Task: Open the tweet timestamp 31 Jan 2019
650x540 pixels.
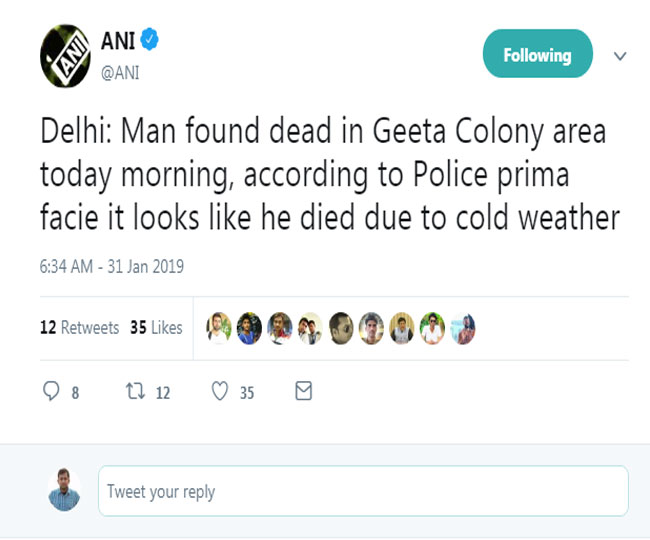Action: [x=111, y=267]
